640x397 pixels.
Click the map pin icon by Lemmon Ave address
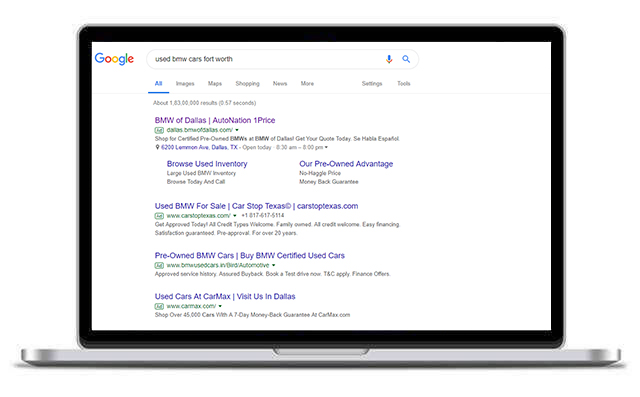point(158,147)
